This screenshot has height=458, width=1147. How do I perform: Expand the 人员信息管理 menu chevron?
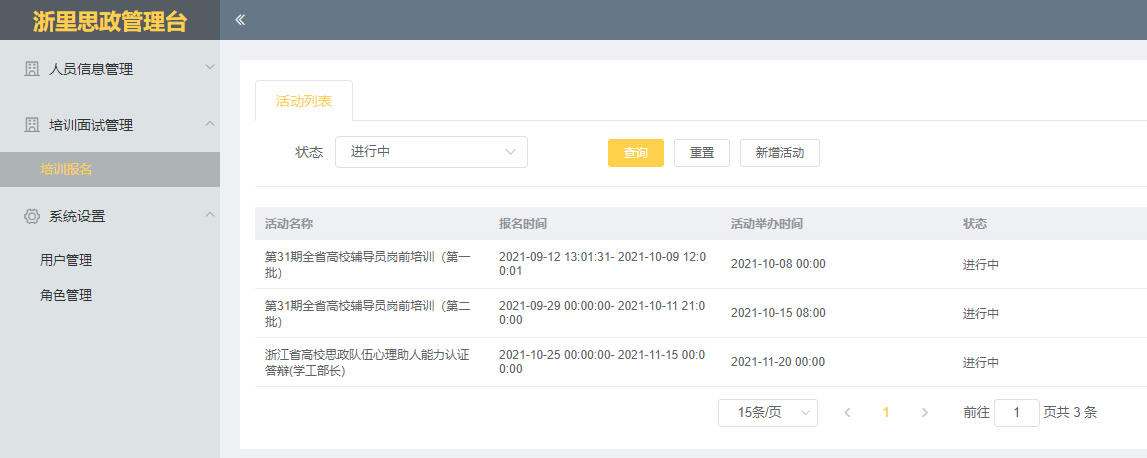point(209,68)
